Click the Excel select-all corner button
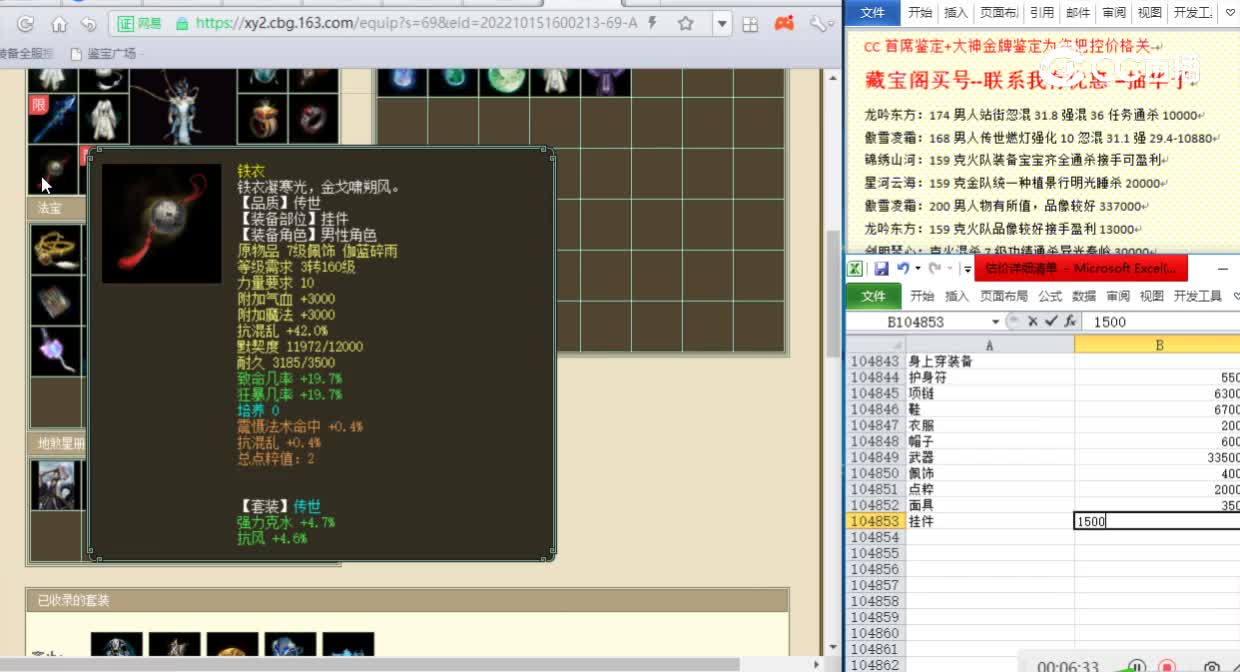 coord(875,345)
